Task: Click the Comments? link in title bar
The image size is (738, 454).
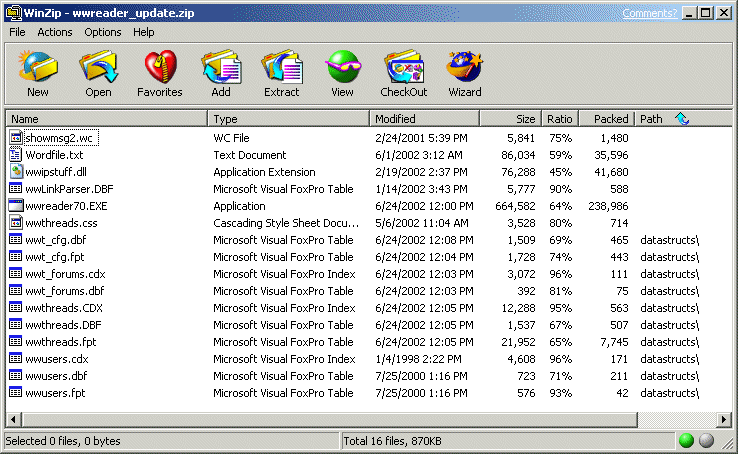Action: [x=649, y=13]
